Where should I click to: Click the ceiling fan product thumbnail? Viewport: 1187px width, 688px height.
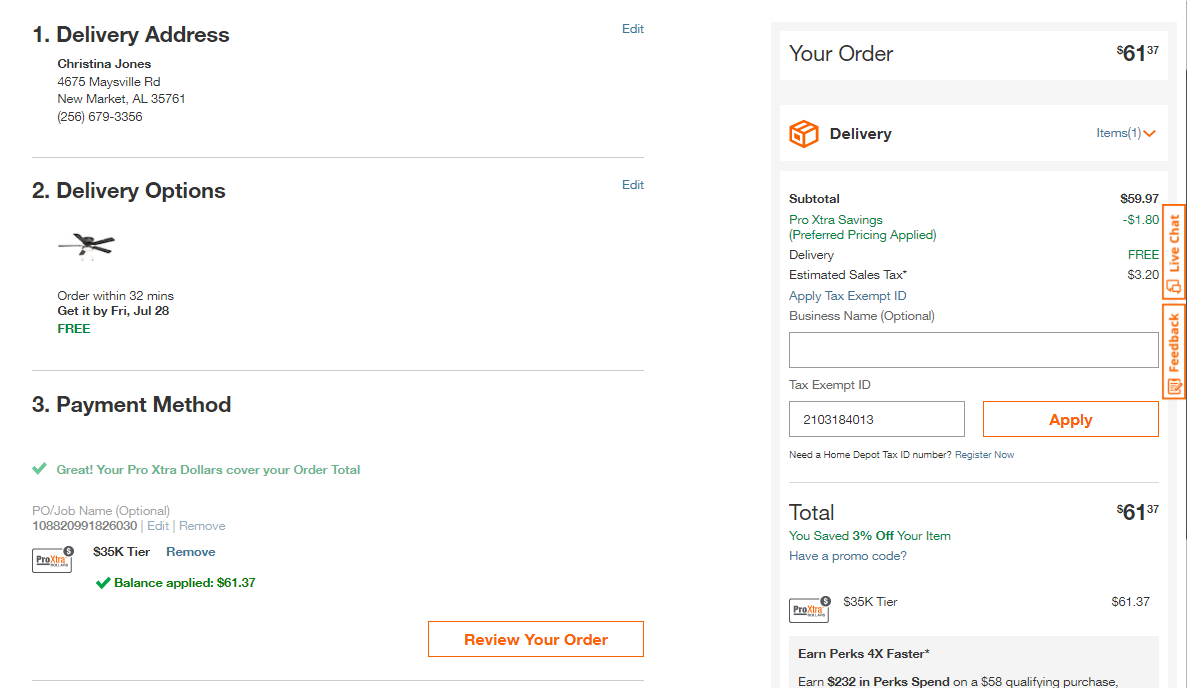[x=86, y=245]
